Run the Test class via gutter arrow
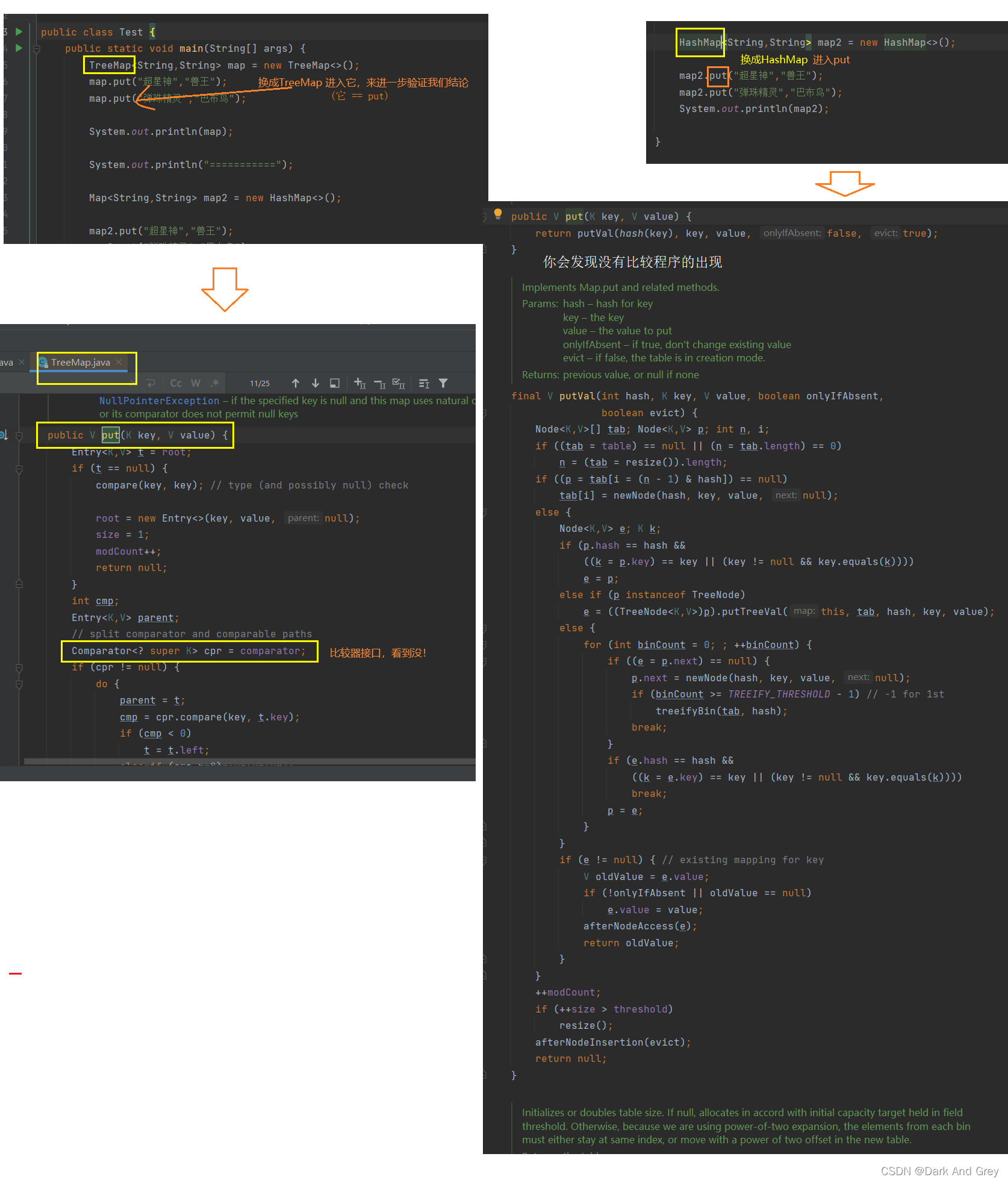The width and height of the screenshot is (1008, 1183). (x=19, y=31)
